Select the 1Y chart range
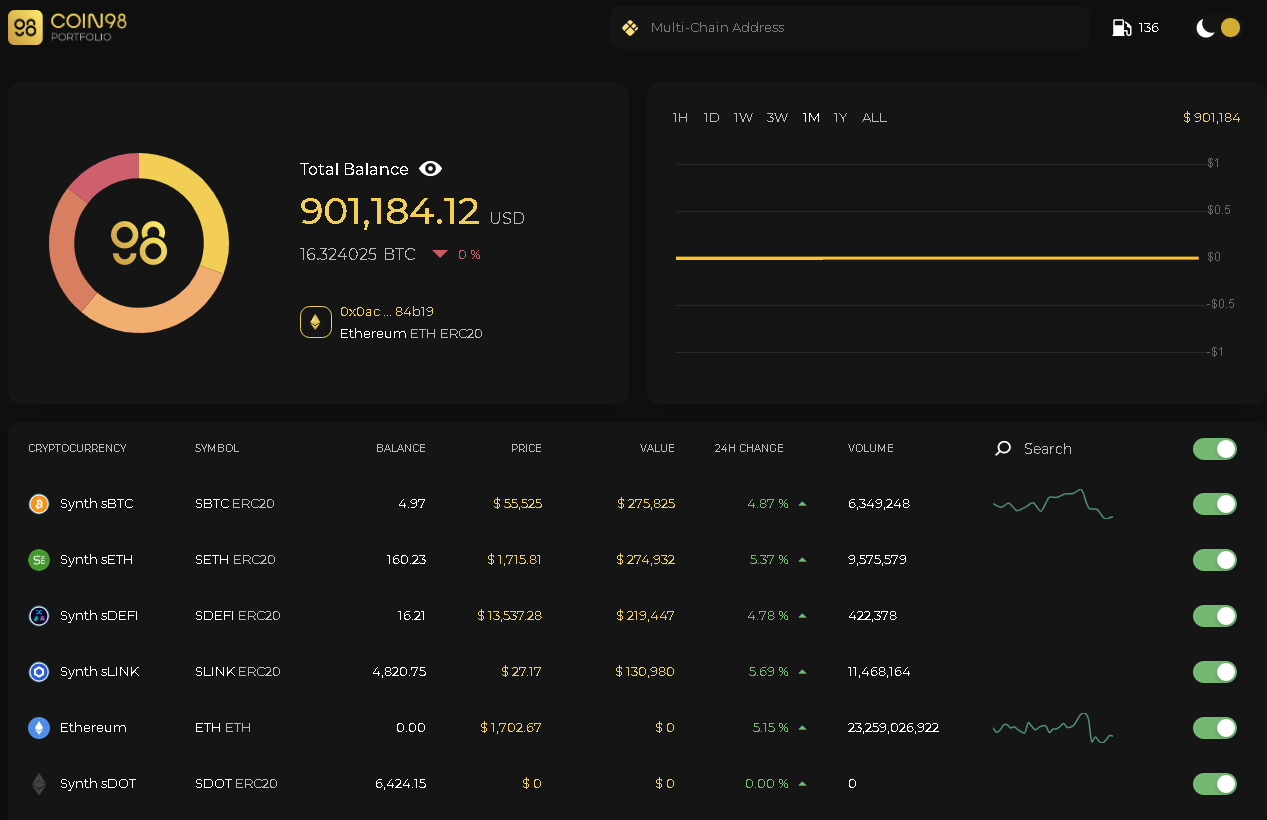This screenshot has height=820, width=1267. click(x=840, y=118)
